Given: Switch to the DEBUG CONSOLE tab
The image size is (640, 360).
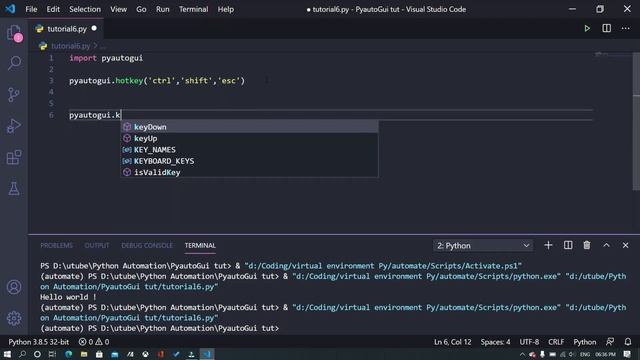Looking at the screenshot, I should (x=147, y=245).
